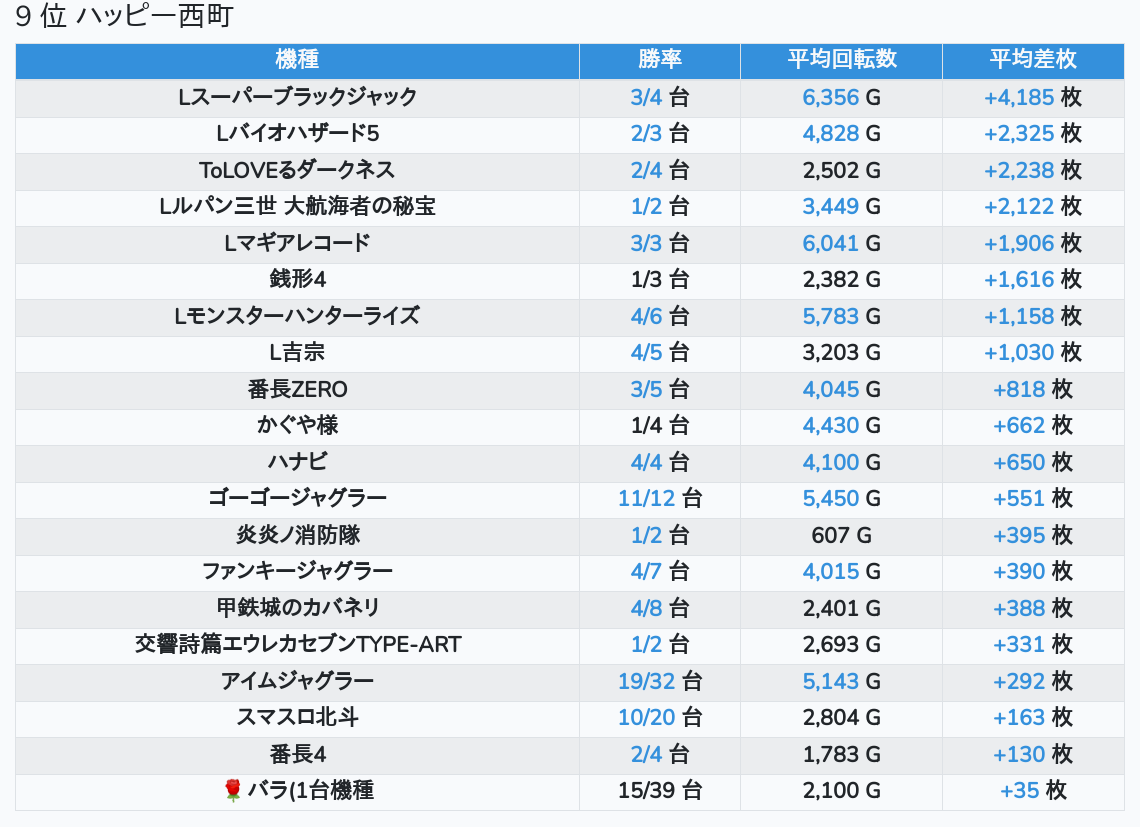Click 5,143 G average spins value
This screenshot has height=827, width=1140.
tap(841, 682)
